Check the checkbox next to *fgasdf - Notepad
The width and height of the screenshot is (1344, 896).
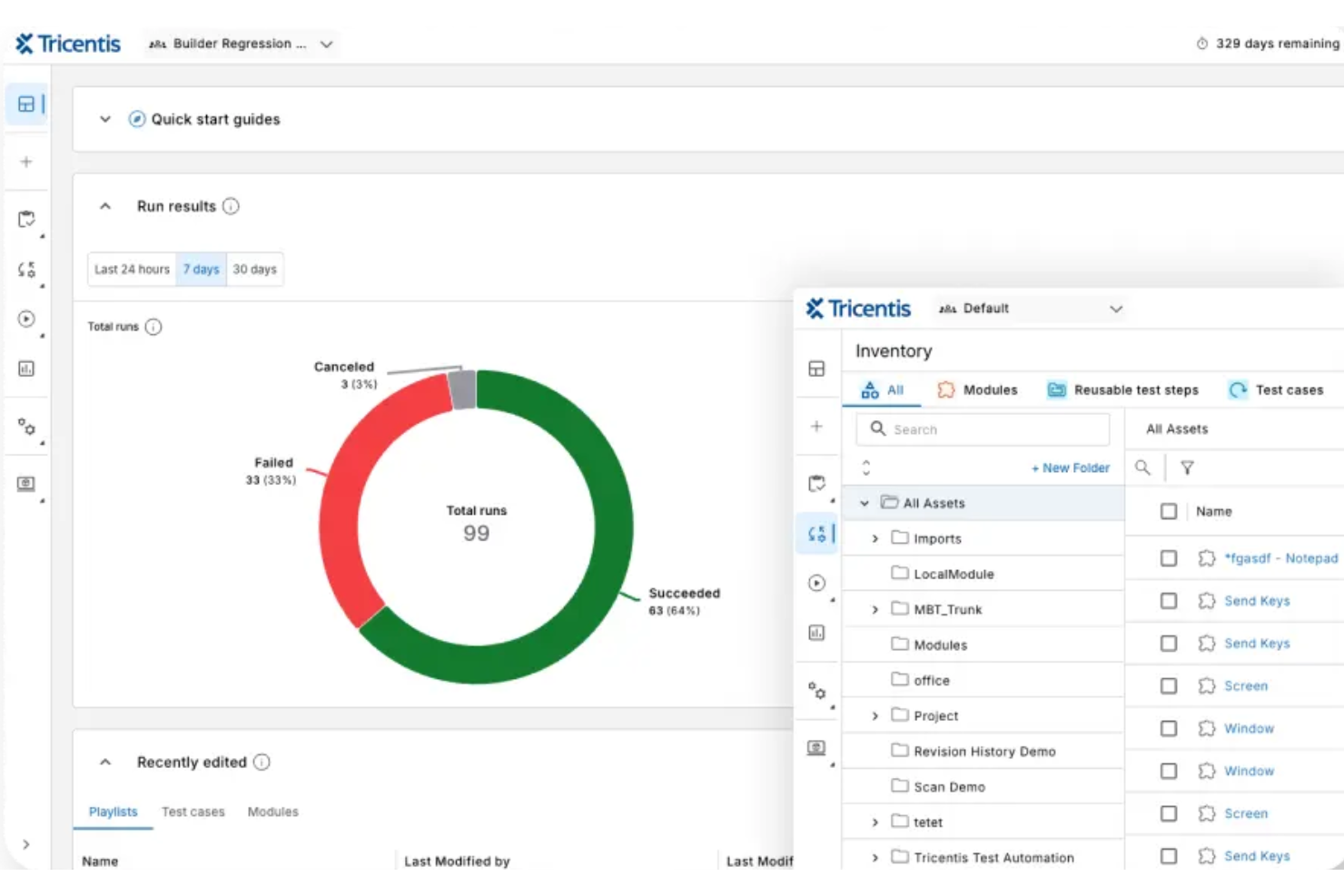tap(1169, 557)
